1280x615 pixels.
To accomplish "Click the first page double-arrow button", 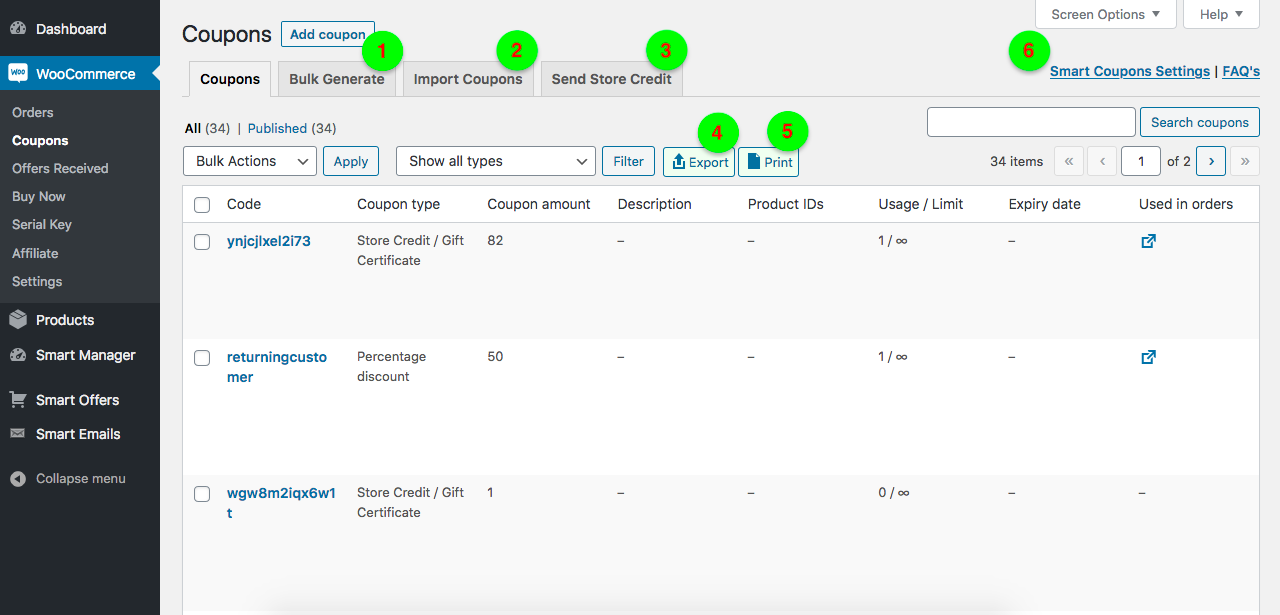I will [x=1069, y=161].
